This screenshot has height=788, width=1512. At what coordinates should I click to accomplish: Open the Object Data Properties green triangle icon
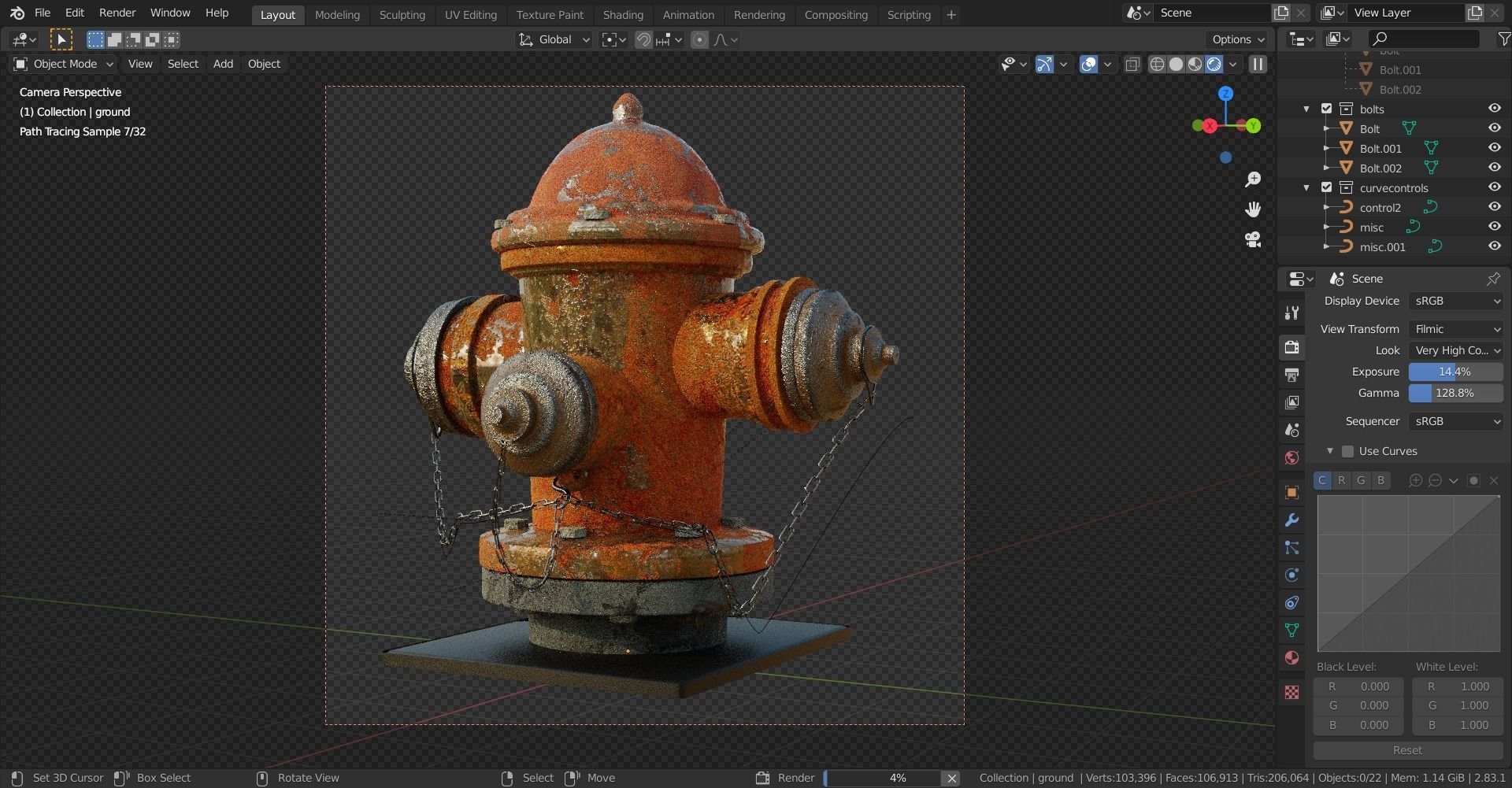click(1291, 631)
